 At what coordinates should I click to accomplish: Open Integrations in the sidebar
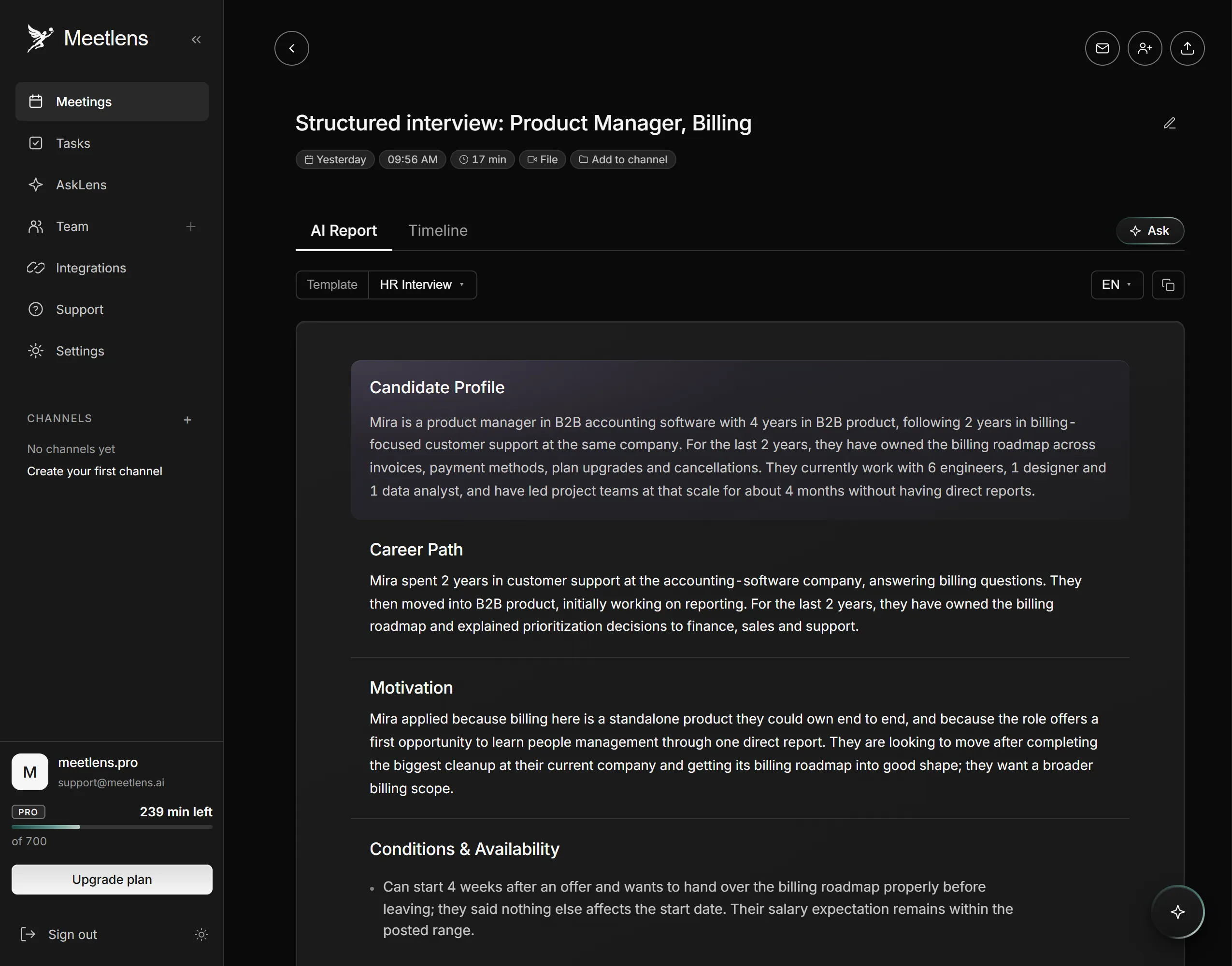[x=112, y=268]
